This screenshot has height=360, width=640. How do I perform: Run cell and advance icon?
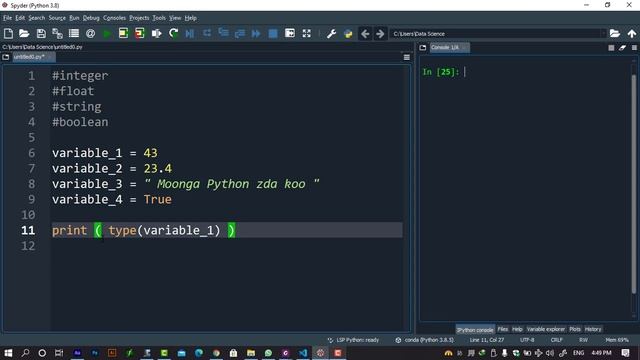pyautogui.click(x=140, y=33)
